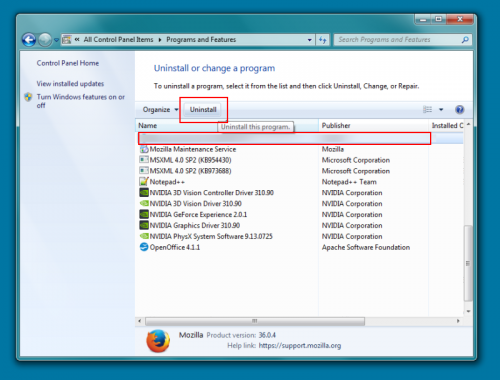The width and height of the screenshot is (500, 380).
Task: Click the horizontal scrollbar right arrow
Action: [458, 321]
